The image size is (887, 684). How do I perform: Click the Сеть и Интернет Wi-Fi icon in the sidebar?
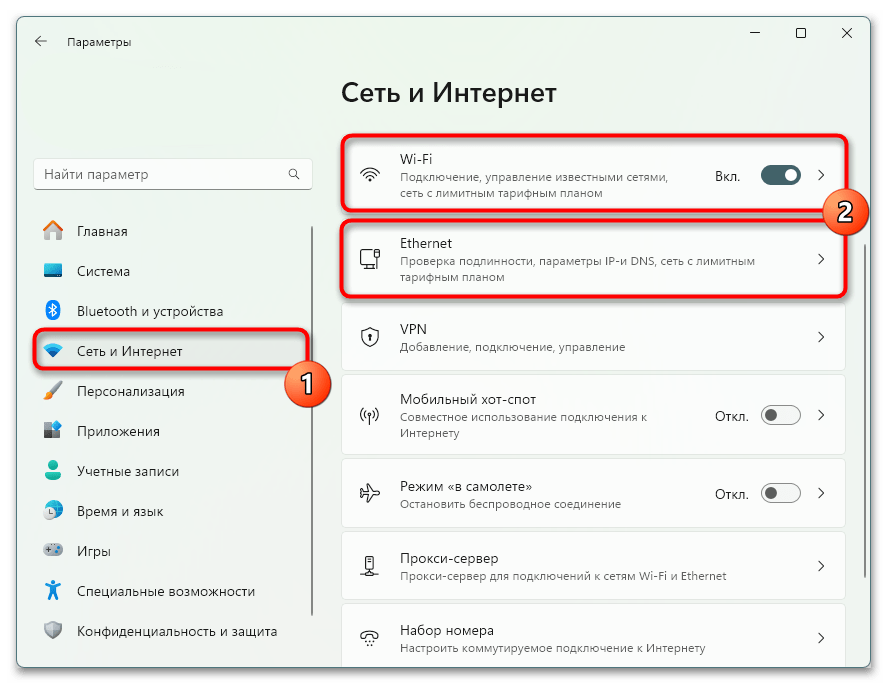tap(53, 350)
